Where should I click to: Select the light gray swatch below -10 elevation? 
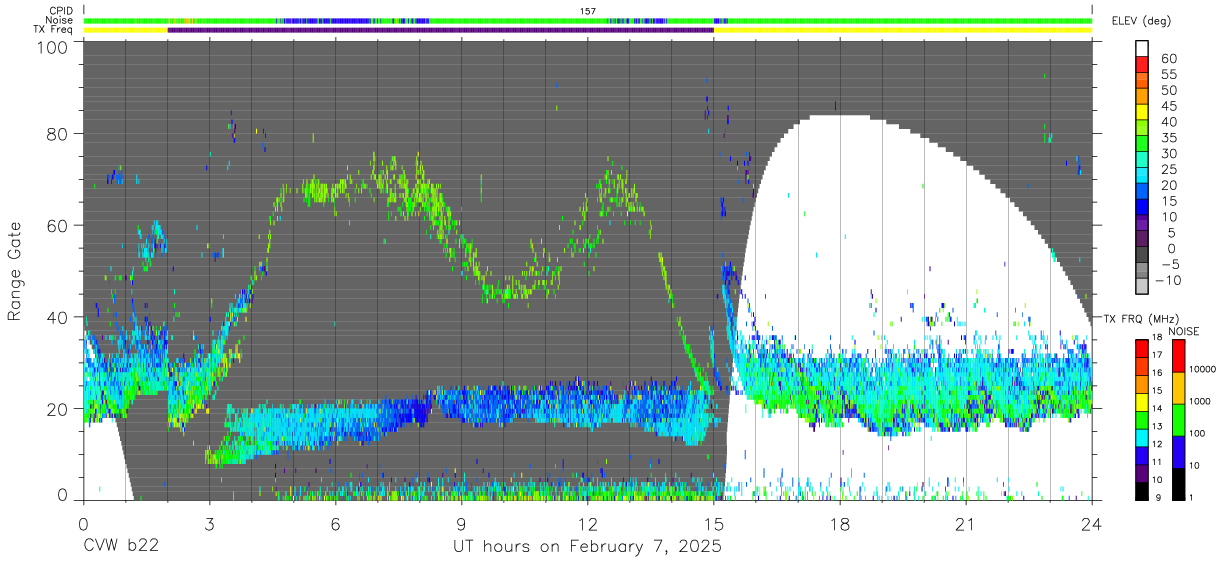[1142, 288]
